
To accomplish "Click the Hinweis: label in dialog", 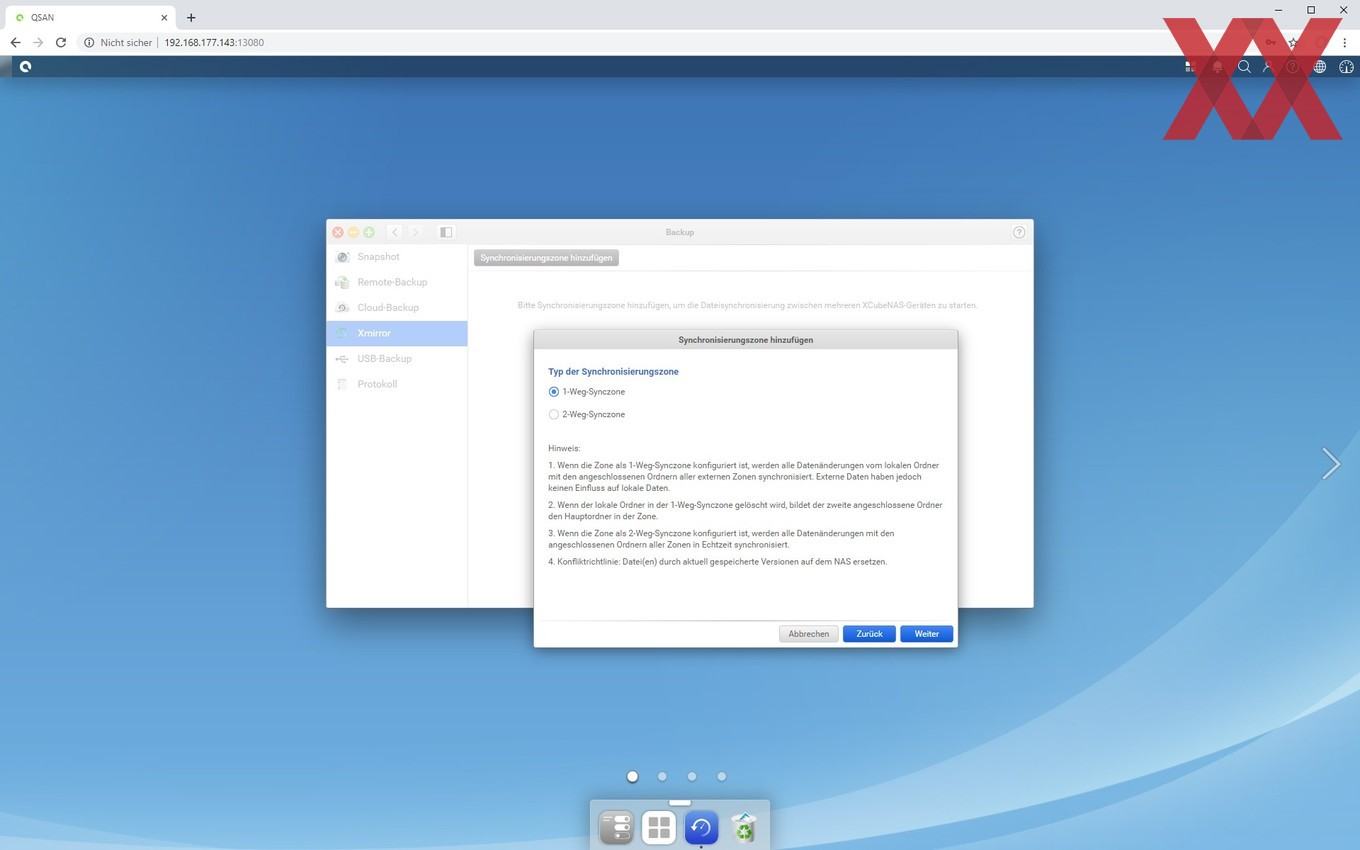I will tap(564, 449).
